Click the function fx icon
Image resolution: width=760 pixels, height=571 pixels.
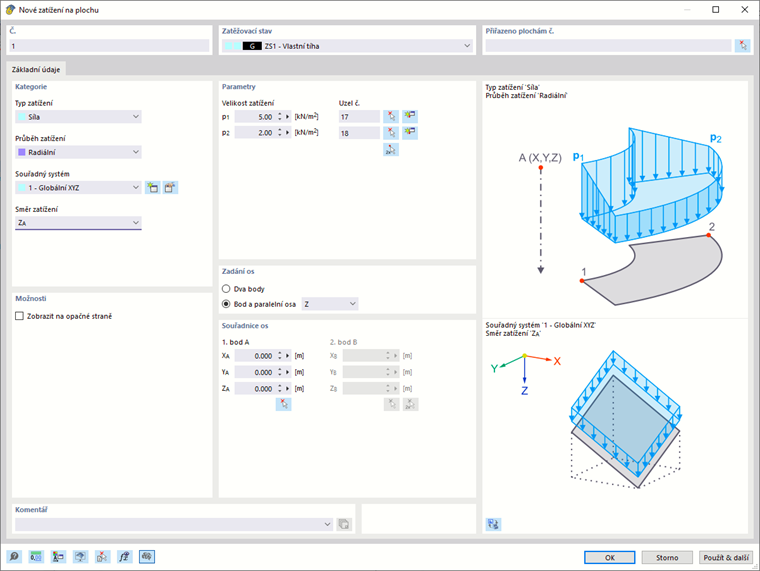point(125,557)
